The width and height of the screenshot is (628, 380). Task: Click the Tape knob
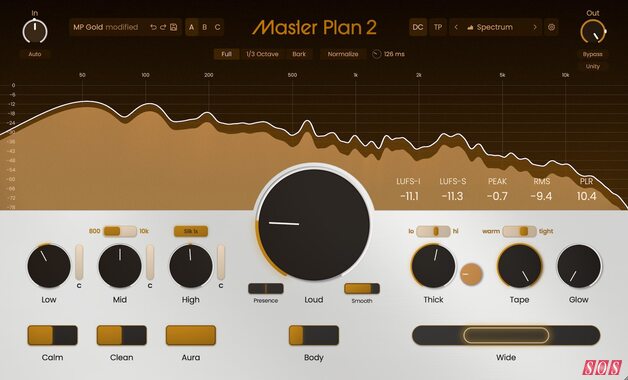[519, 266]
